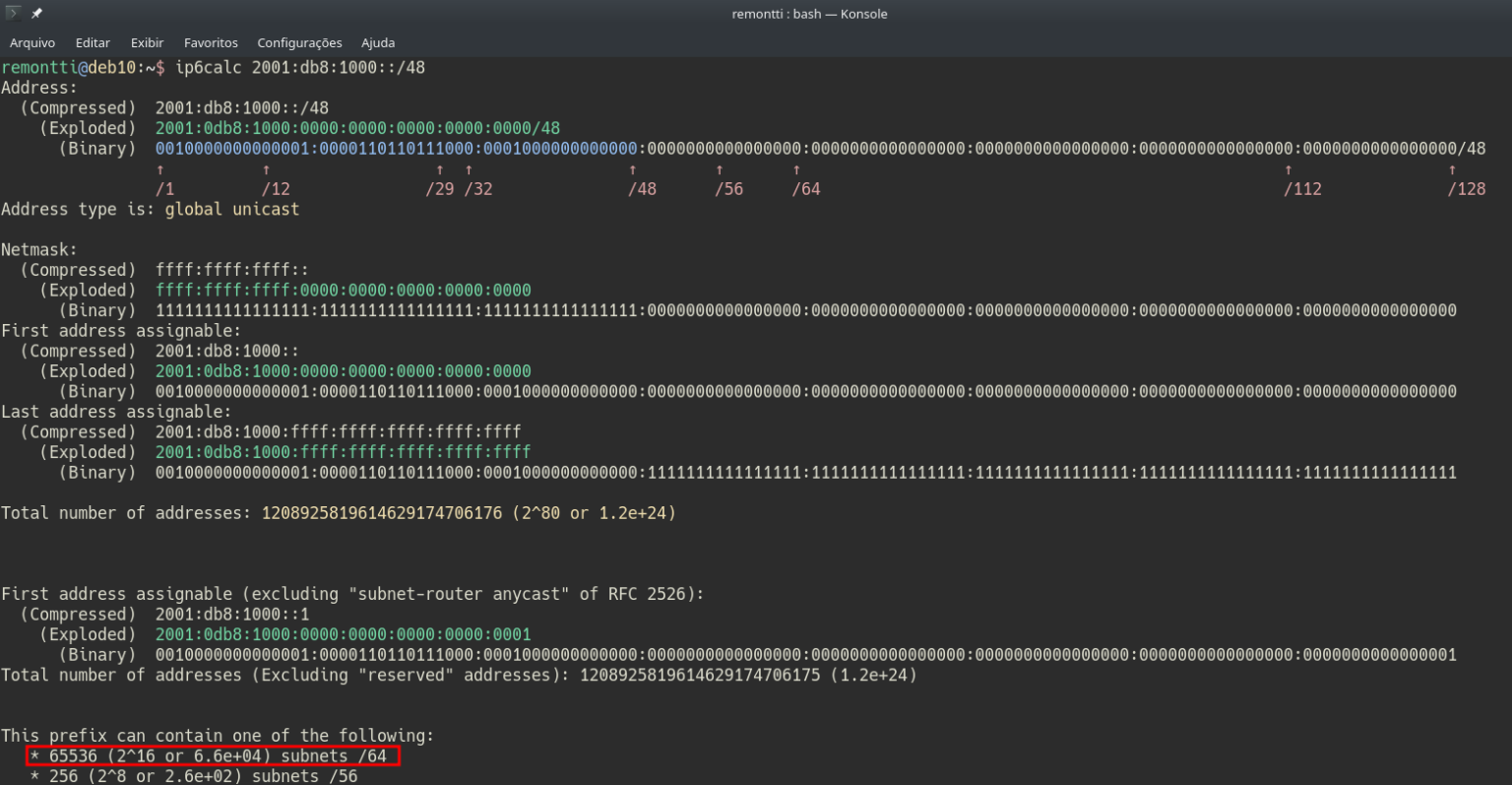
Task: Open the Configurações menu
Action: 299,43
